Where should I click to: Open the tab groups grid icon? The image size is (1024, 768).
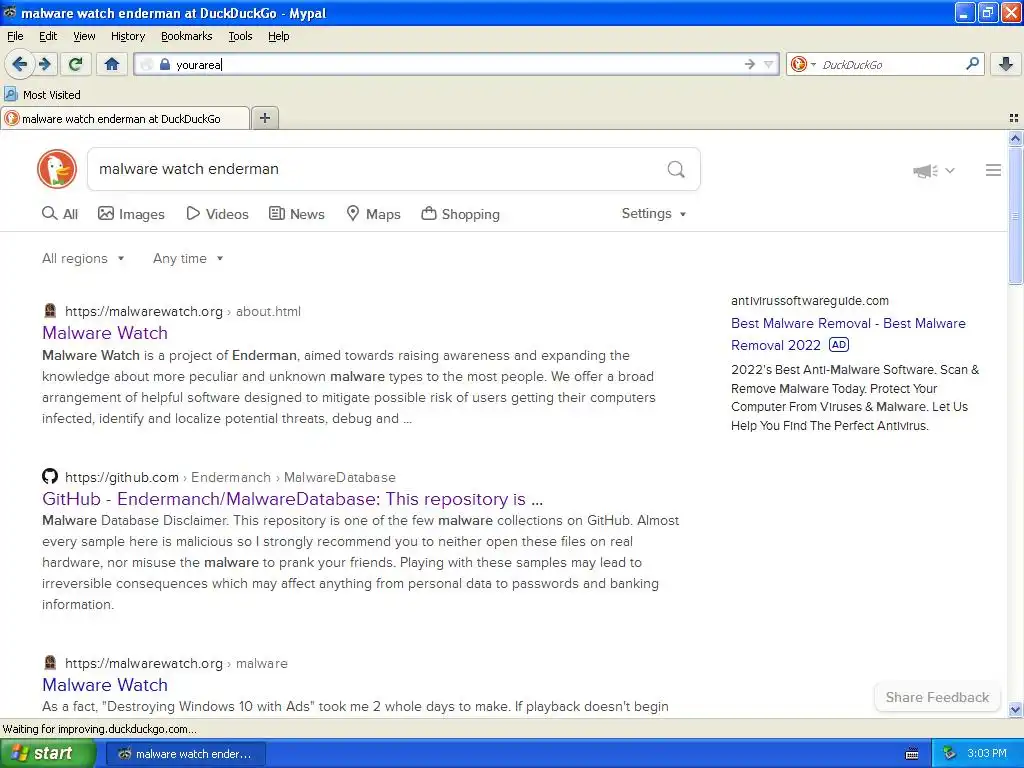1014,118
